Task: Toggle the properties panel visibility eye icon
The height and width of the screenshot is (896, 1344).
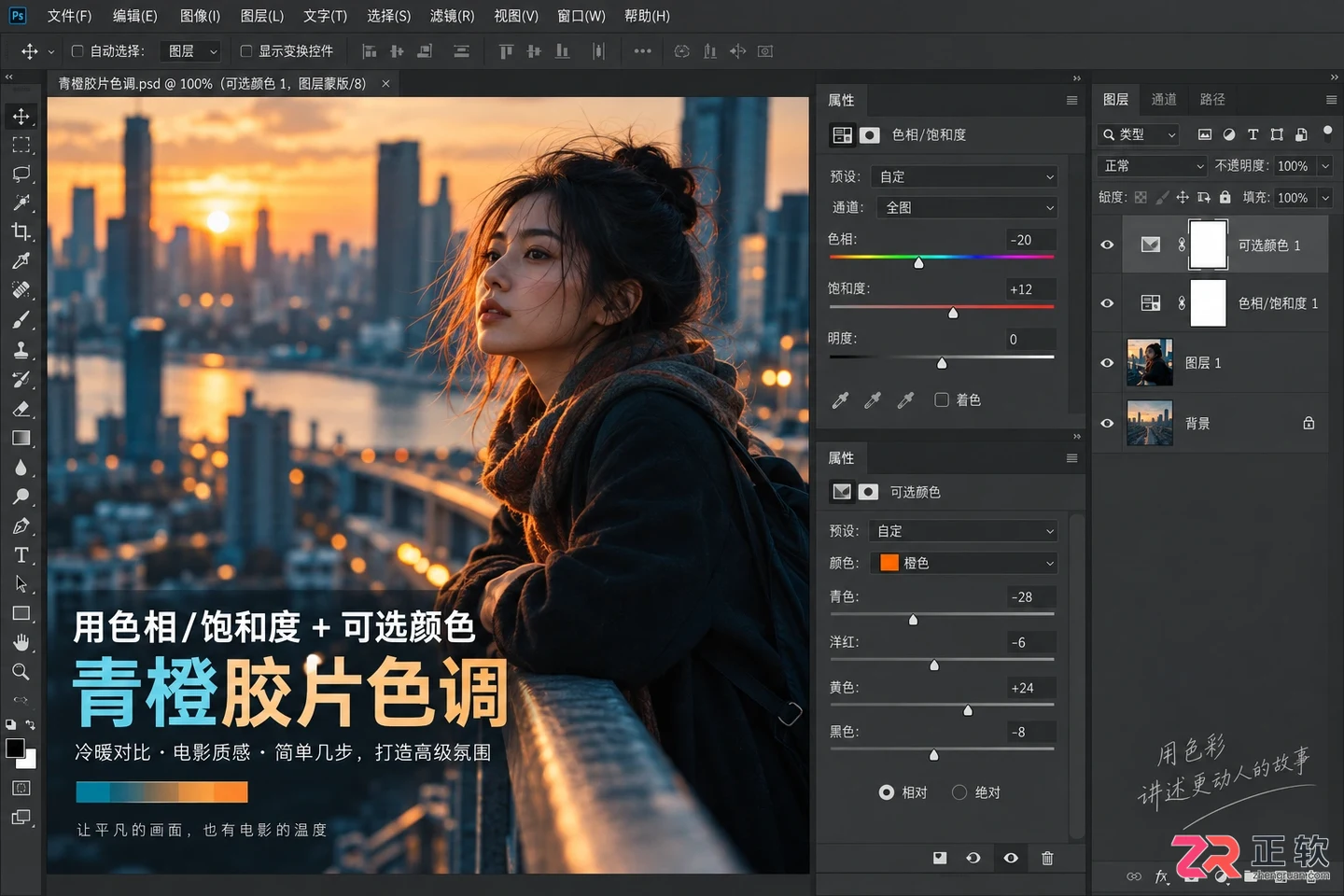Action: click(1011, 858)
